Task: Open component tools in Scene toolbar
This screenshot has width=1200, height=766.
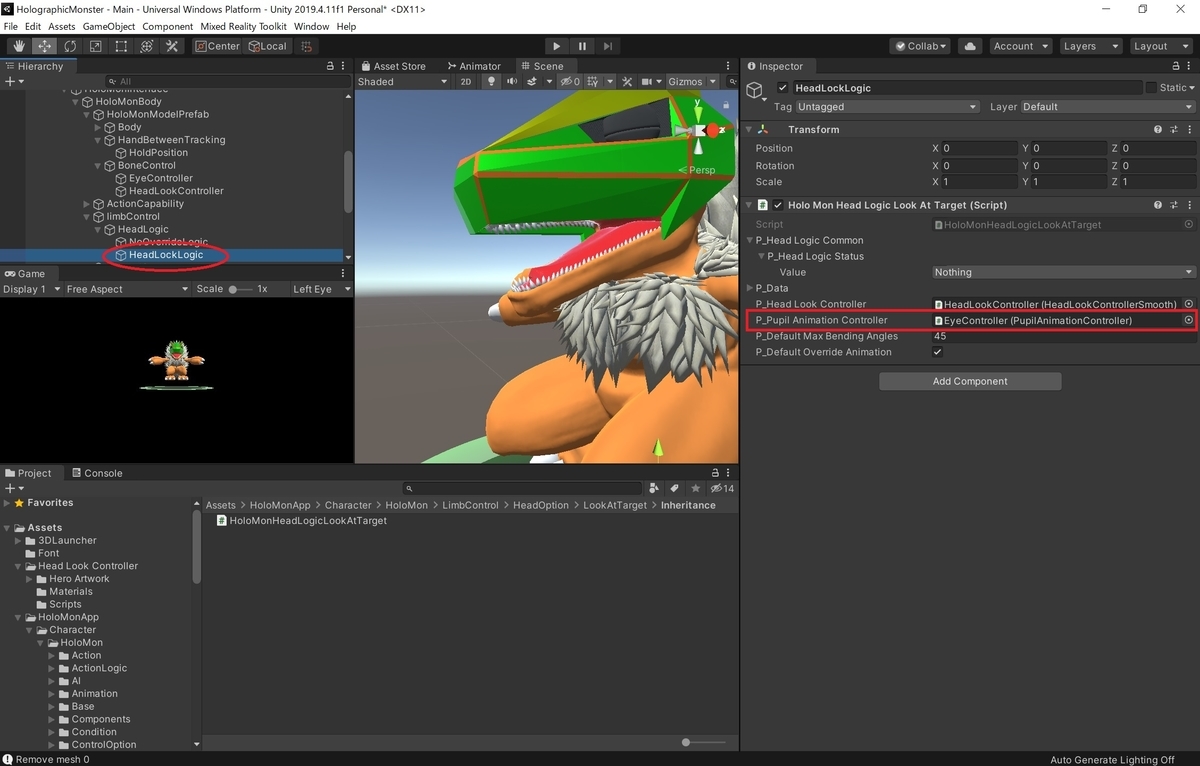Action: click(627, 82)
